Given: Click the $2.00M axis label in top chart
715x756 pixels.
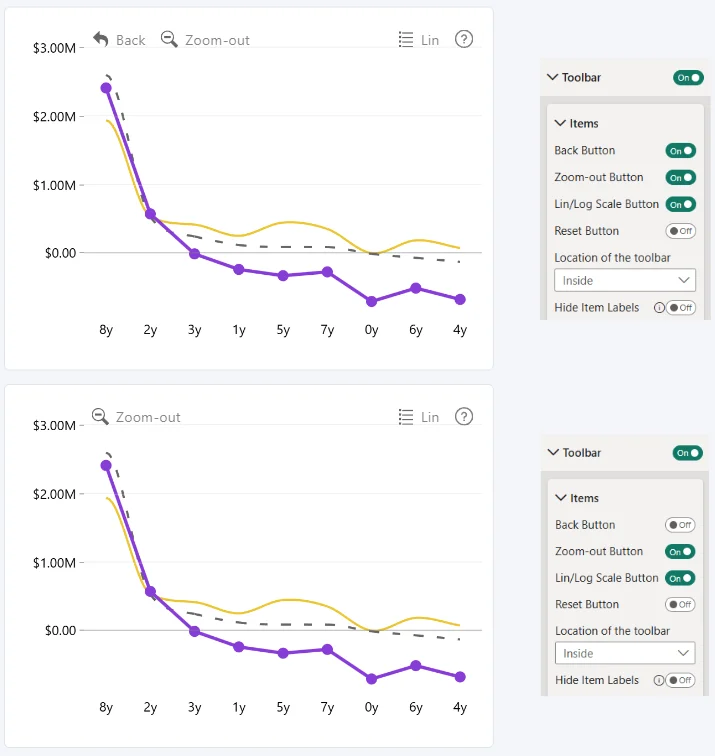Looking at the screenshot, I should pyautogui.click(x=54, y=117).
